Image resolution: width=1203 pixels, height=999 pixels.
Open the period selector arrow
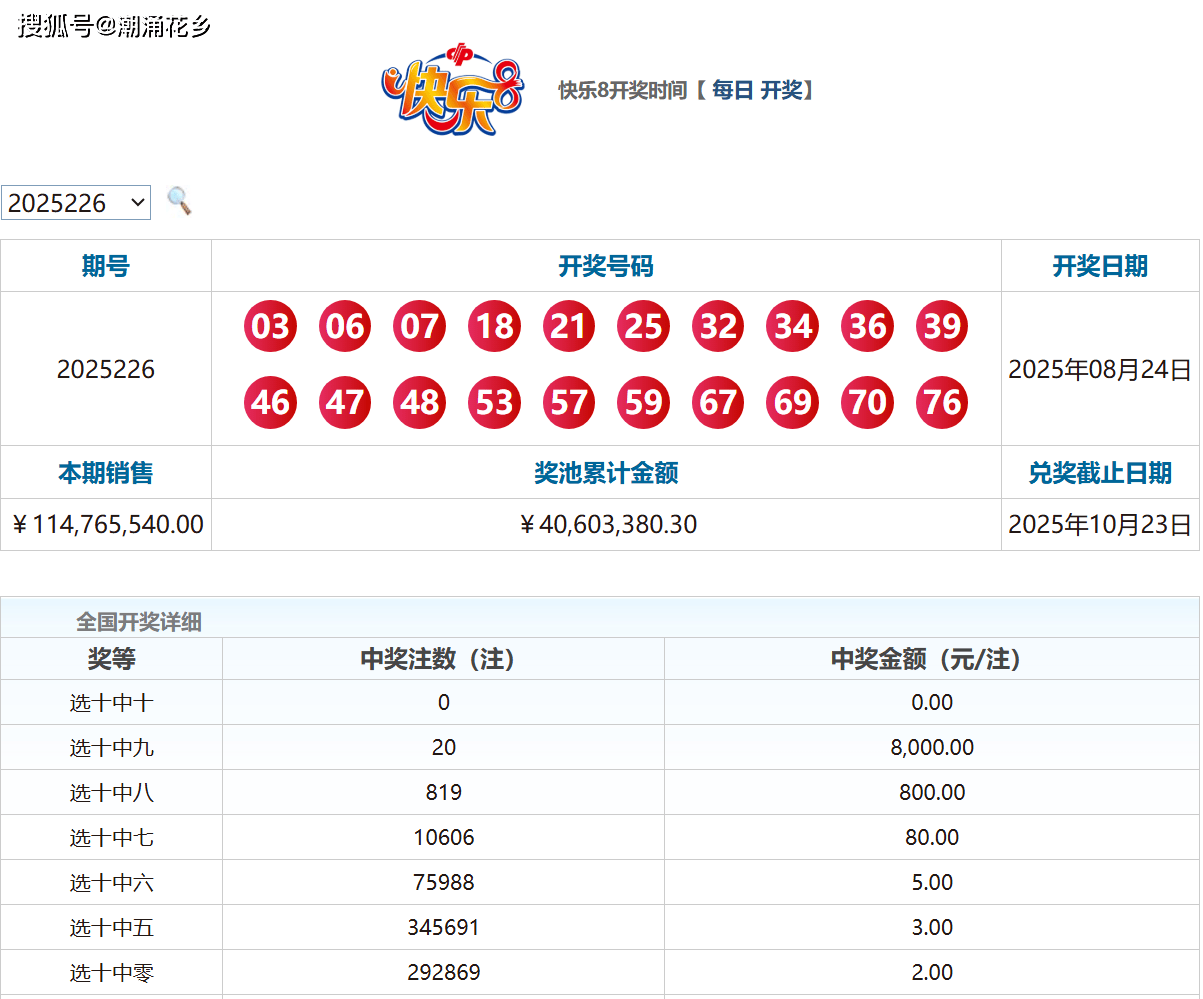(137, 202)
